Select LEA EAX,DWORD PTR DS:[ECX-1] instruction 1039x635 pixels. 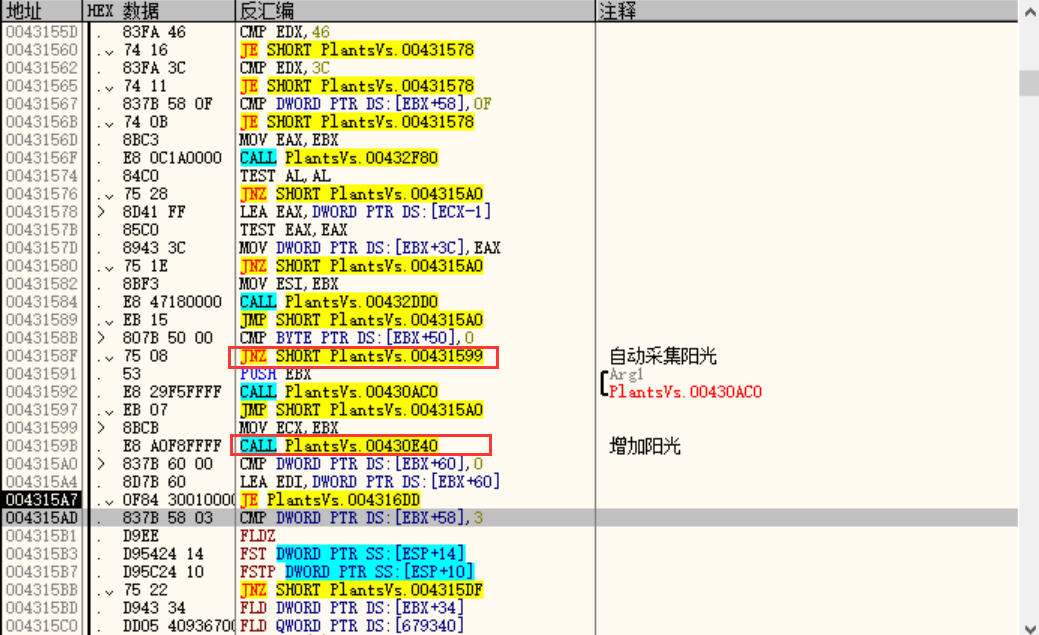[365, 211]
